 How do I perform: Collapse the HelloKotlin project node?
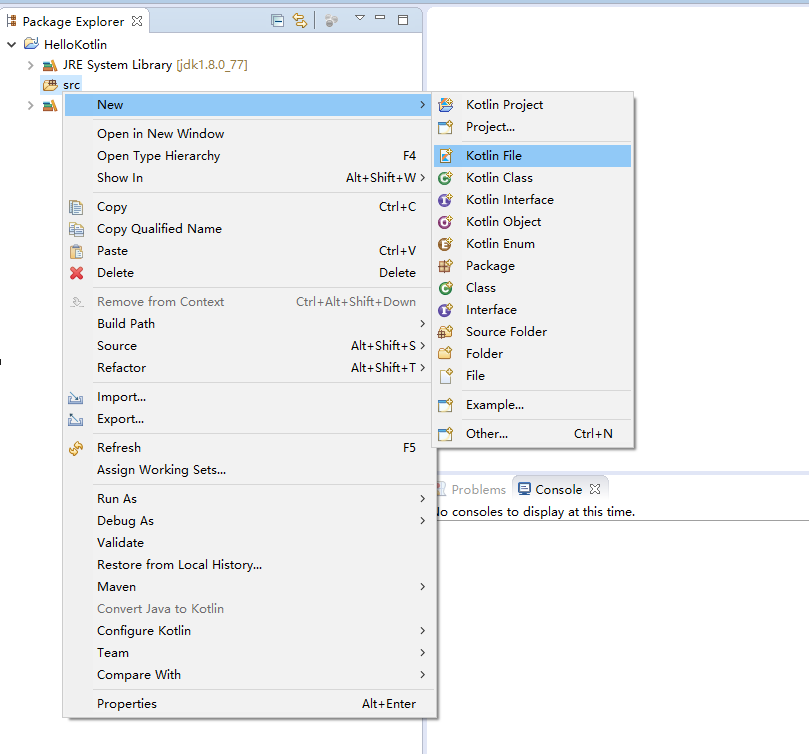(11, 44)
